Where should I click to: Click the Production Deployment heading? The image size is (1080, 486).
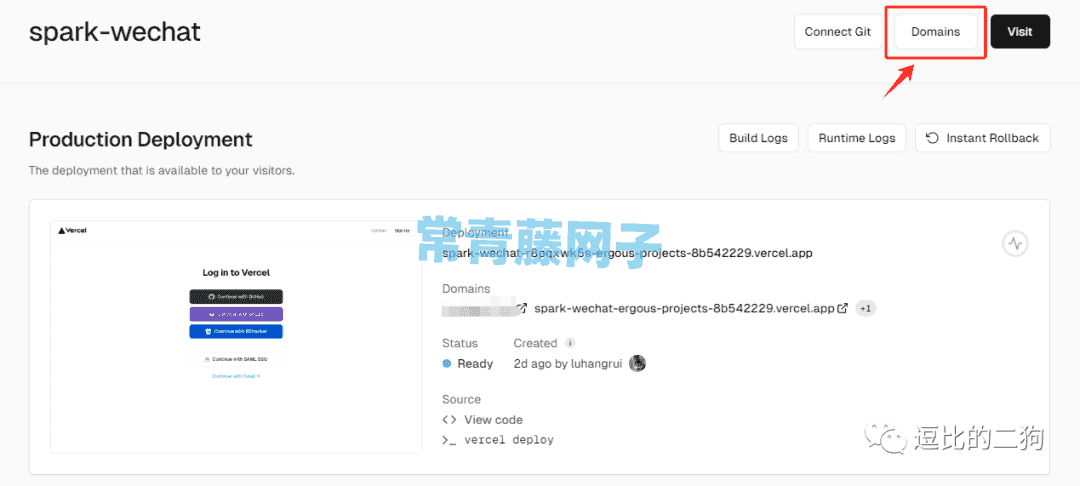pos(141,140)
